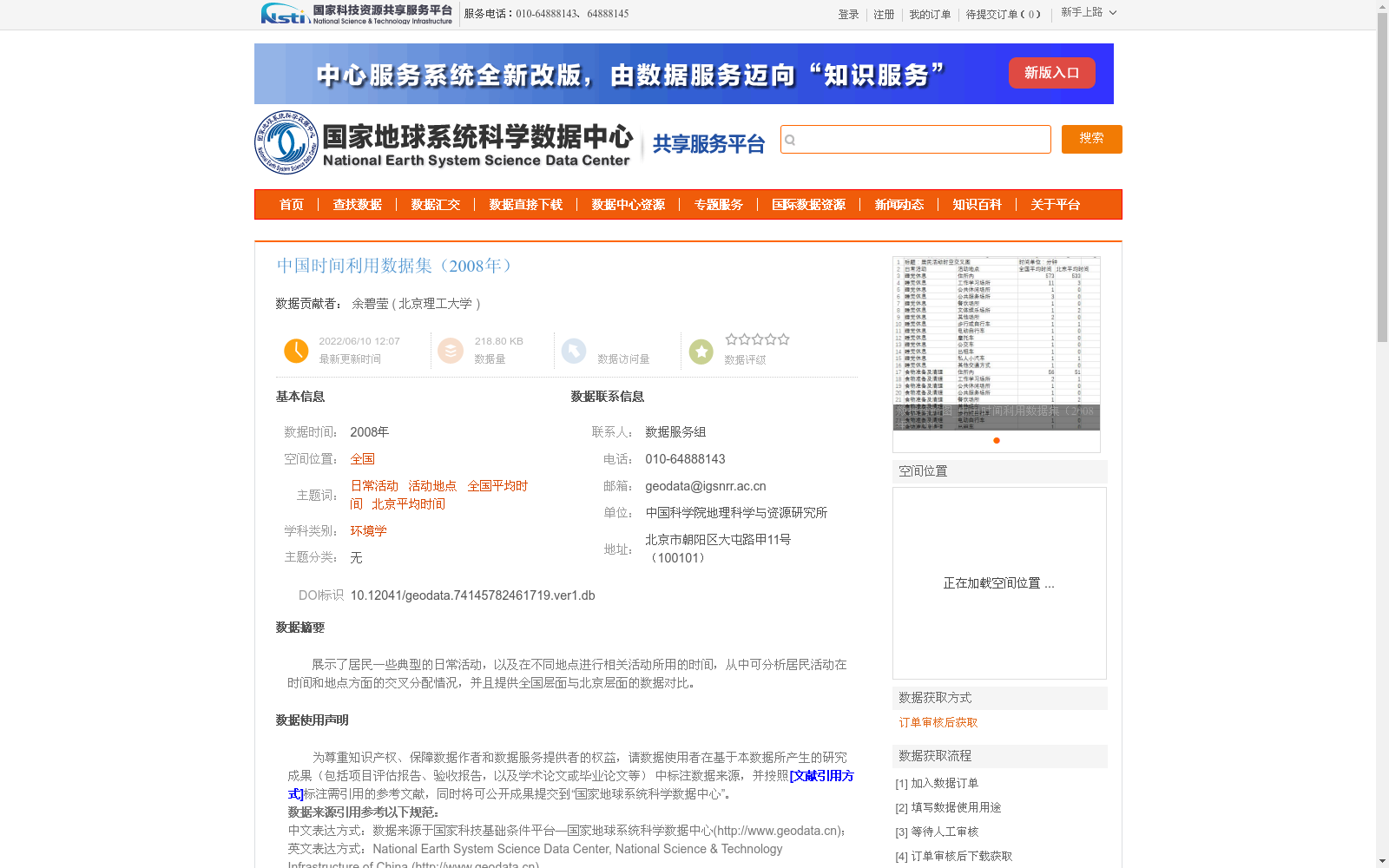Open 待提交订单 link
Screen dimensions: 1389x868
pyautogui.click(x=1003, y=15)
